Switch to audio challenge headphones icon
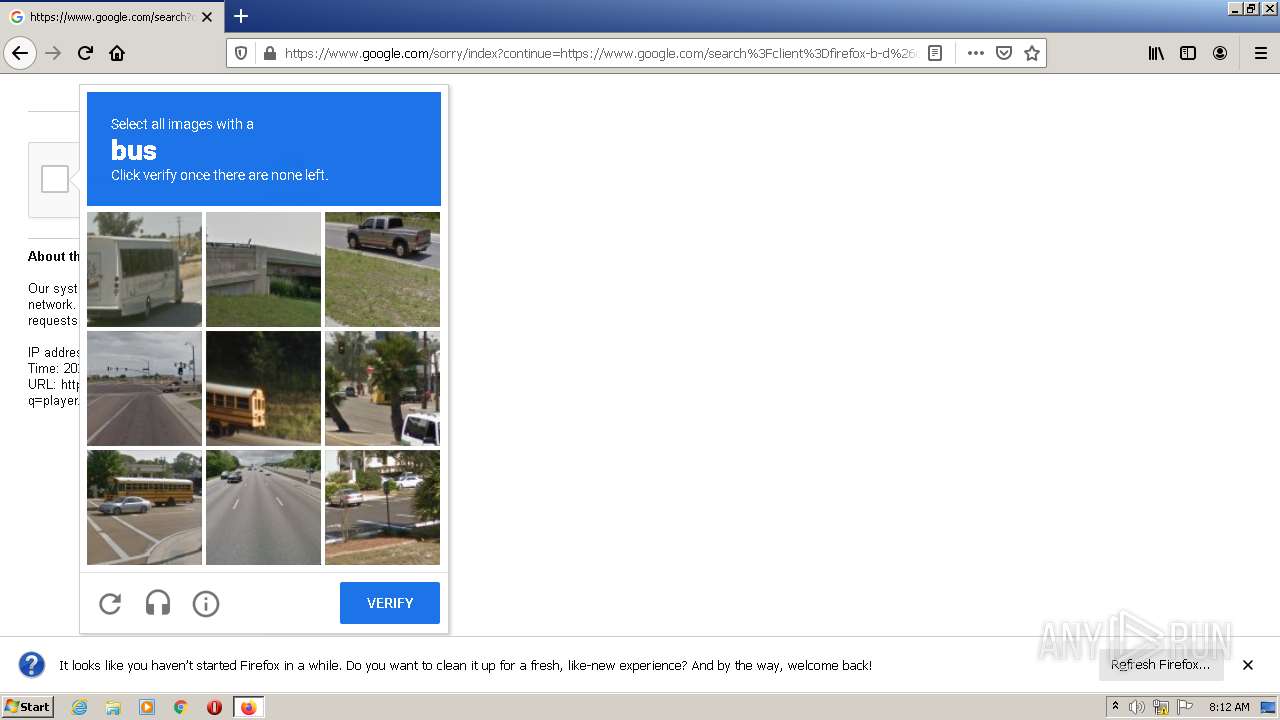 [x=158, y=603]
